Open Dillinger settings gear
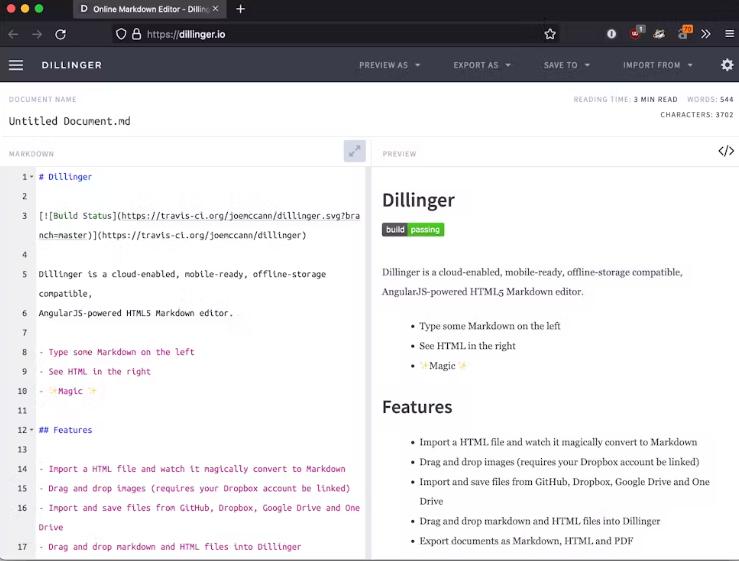Viewport: 739px width, 561px height. (x=727, y=65)
